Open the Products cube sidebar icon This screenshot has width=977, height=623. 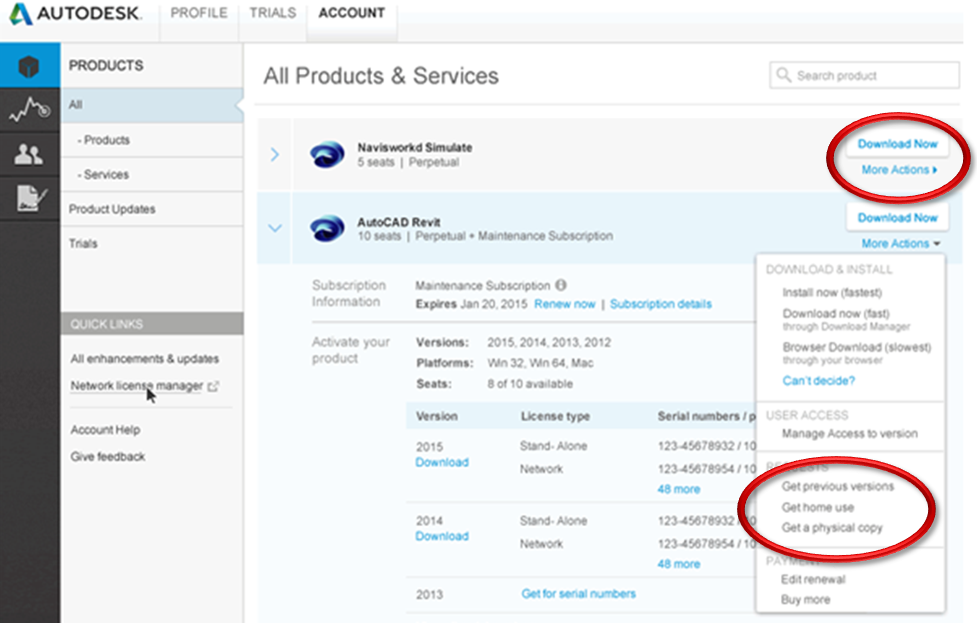tap(29, 65)
